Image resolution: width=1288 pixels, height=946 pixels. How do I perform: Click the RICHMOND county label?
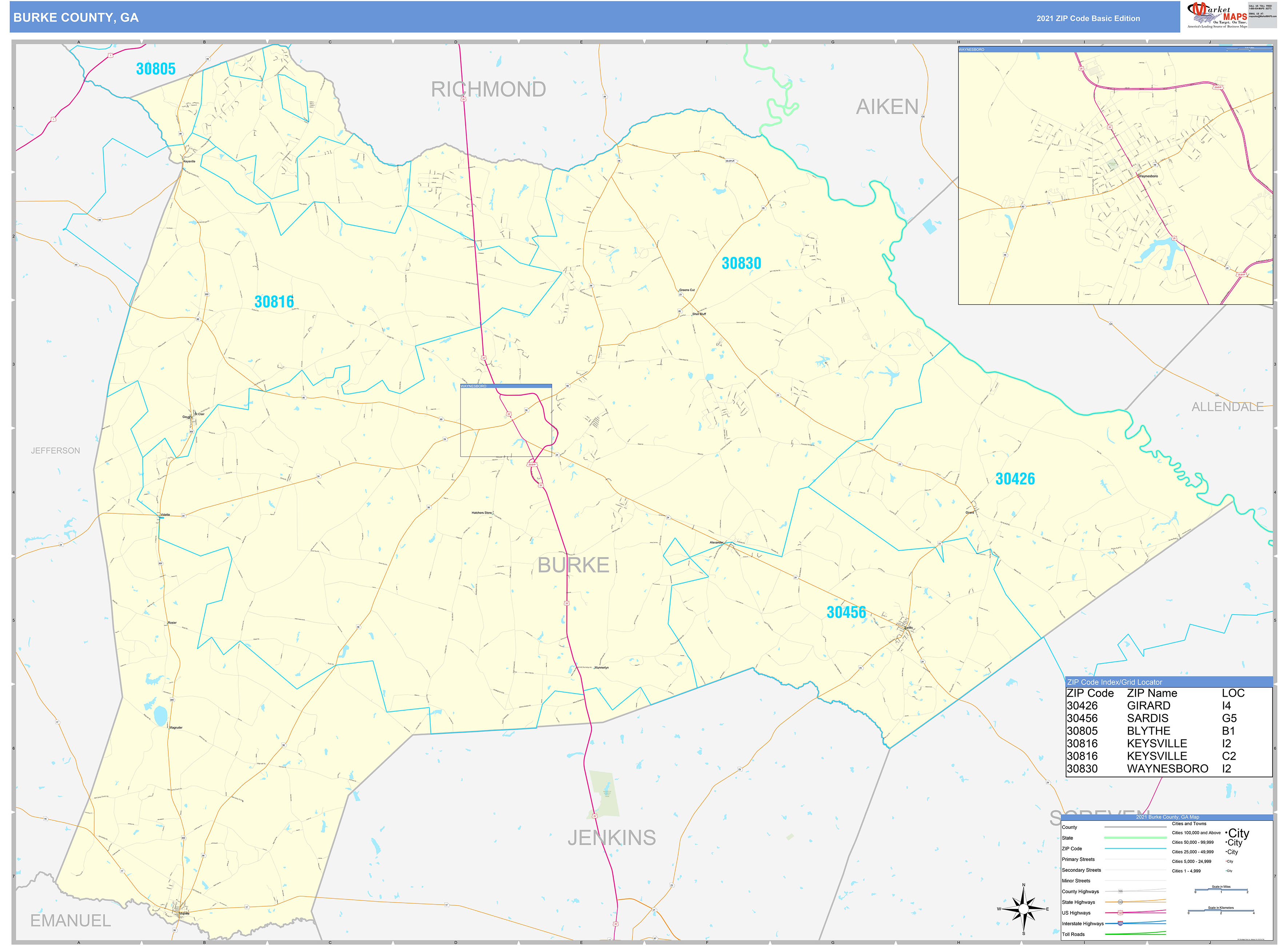[x=488, y=90]
